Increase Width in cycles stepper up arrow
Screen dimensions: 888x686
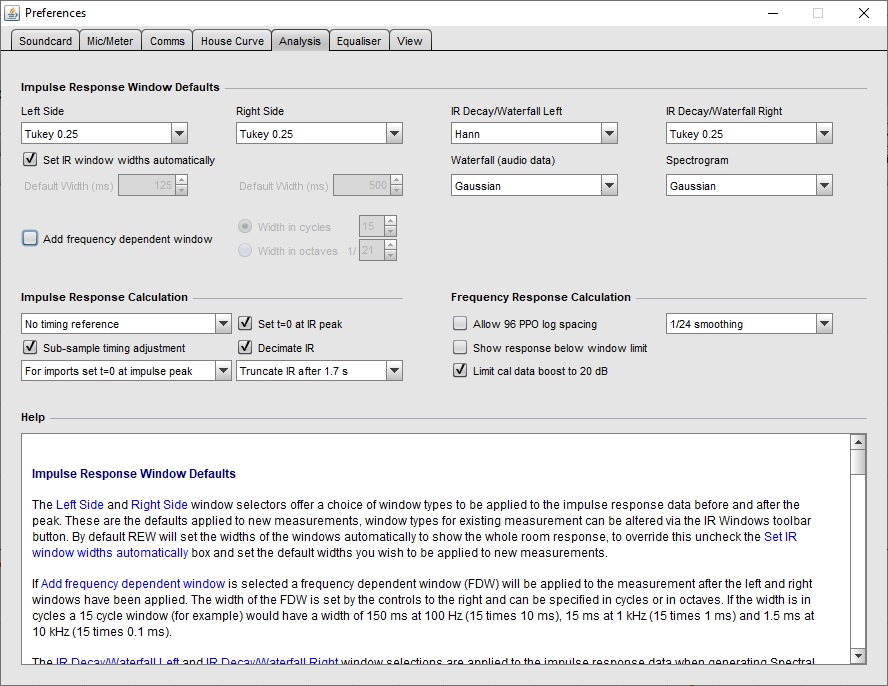[390, 221]
